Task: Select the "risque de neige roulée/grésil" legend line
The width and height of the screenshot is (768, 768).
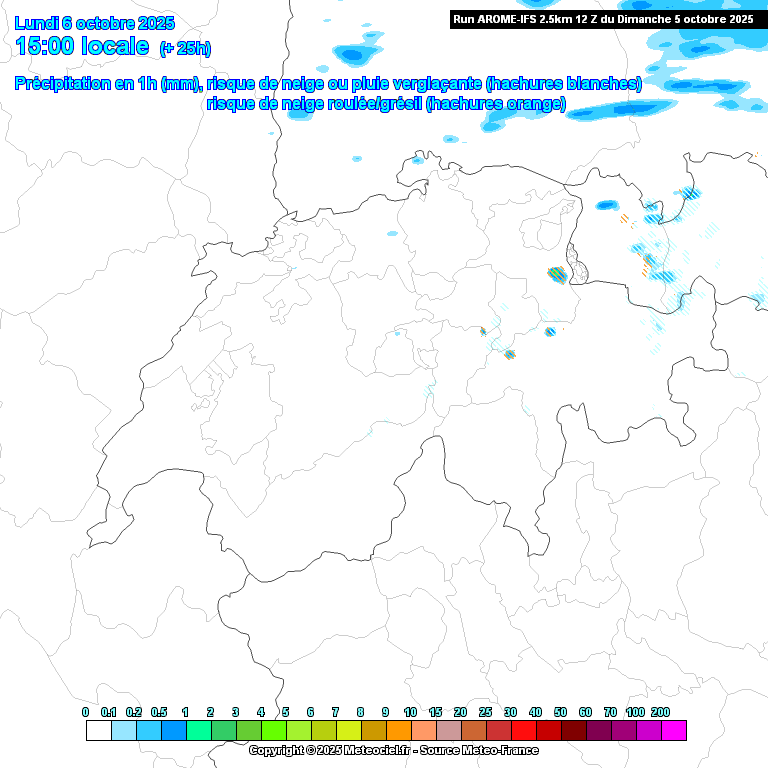Action: [385, 103]
